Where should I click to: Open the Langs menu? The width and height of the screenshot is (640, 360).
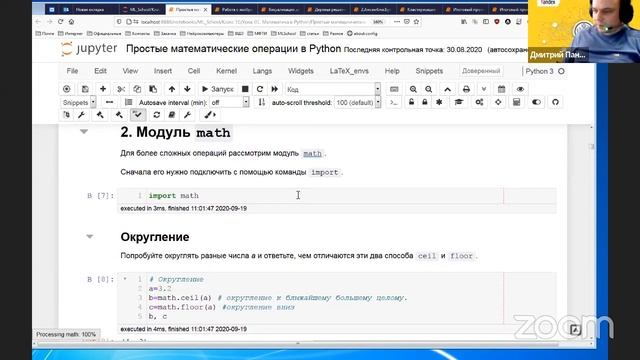262,71
